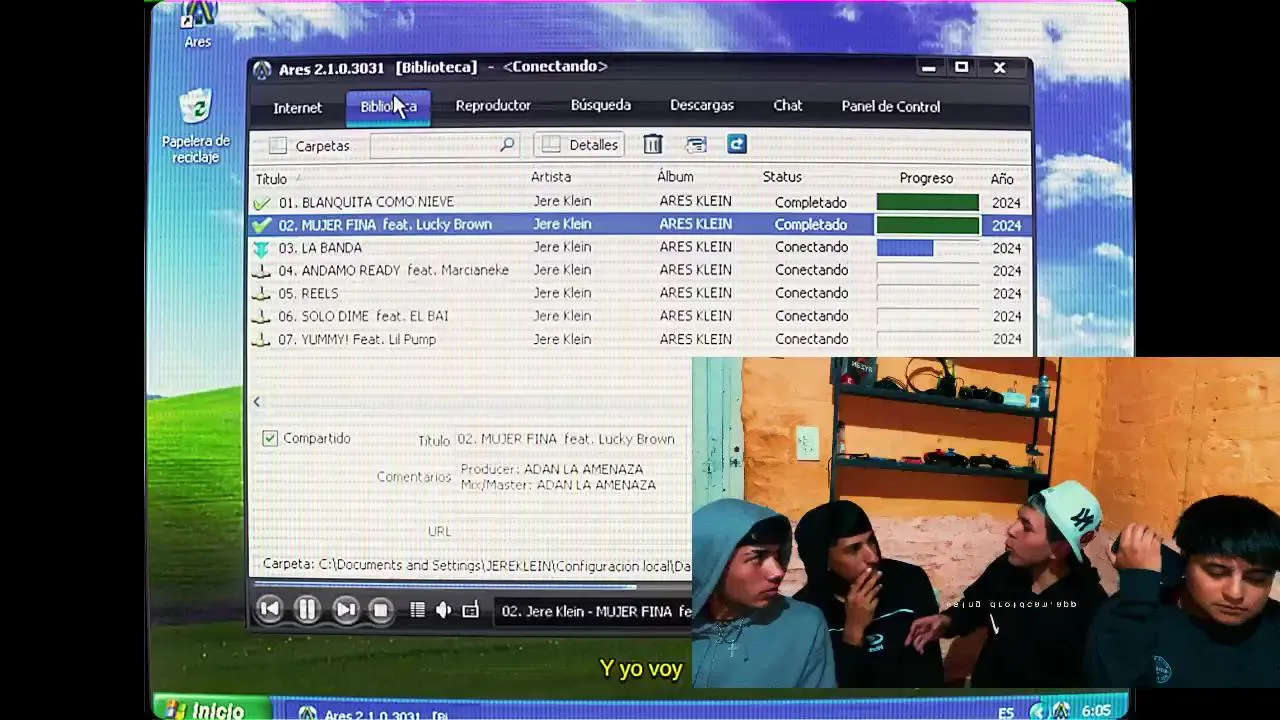Click the Comentarios details text
1280x720 pixels.
(x=558, y=477)
